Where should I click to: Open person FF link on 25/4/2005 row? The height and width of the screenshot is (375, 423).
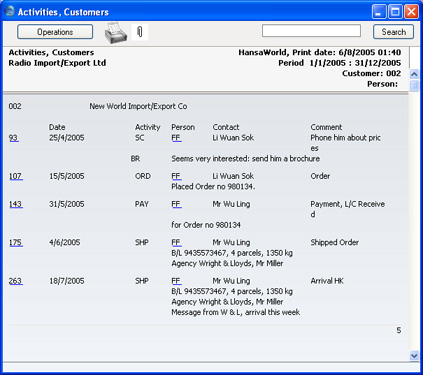point(176,138)
